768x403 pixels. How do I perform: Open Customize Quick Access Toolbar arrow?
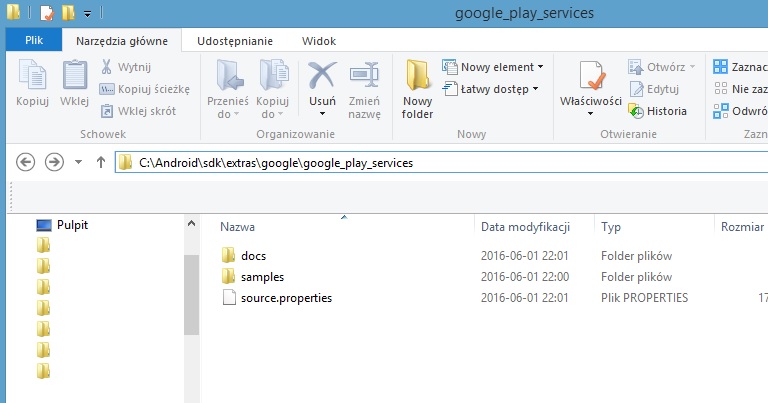[x=87, y=14]
